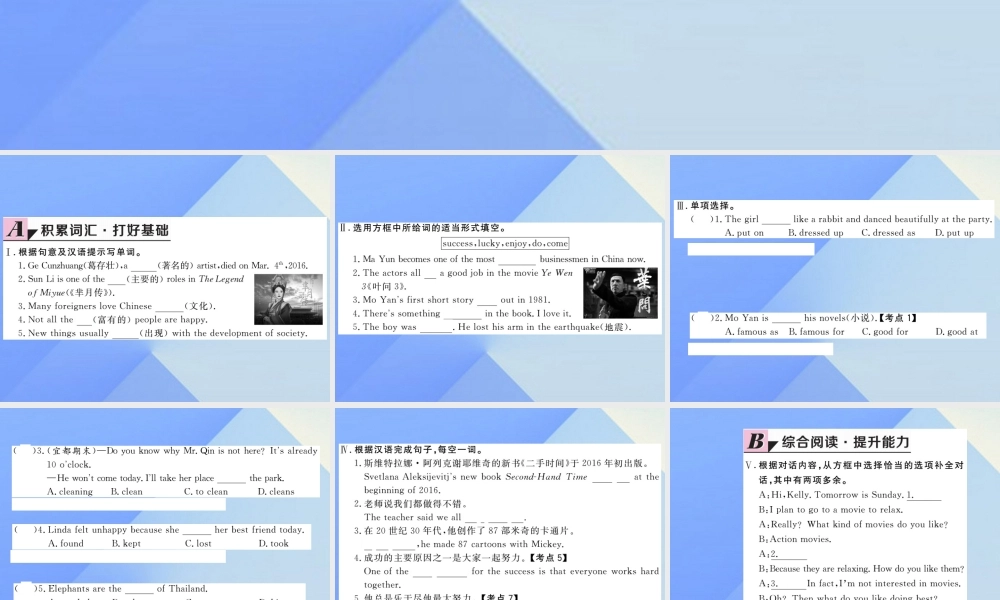Choose option 'D. put up'
1000x600 pixels.
955,233
